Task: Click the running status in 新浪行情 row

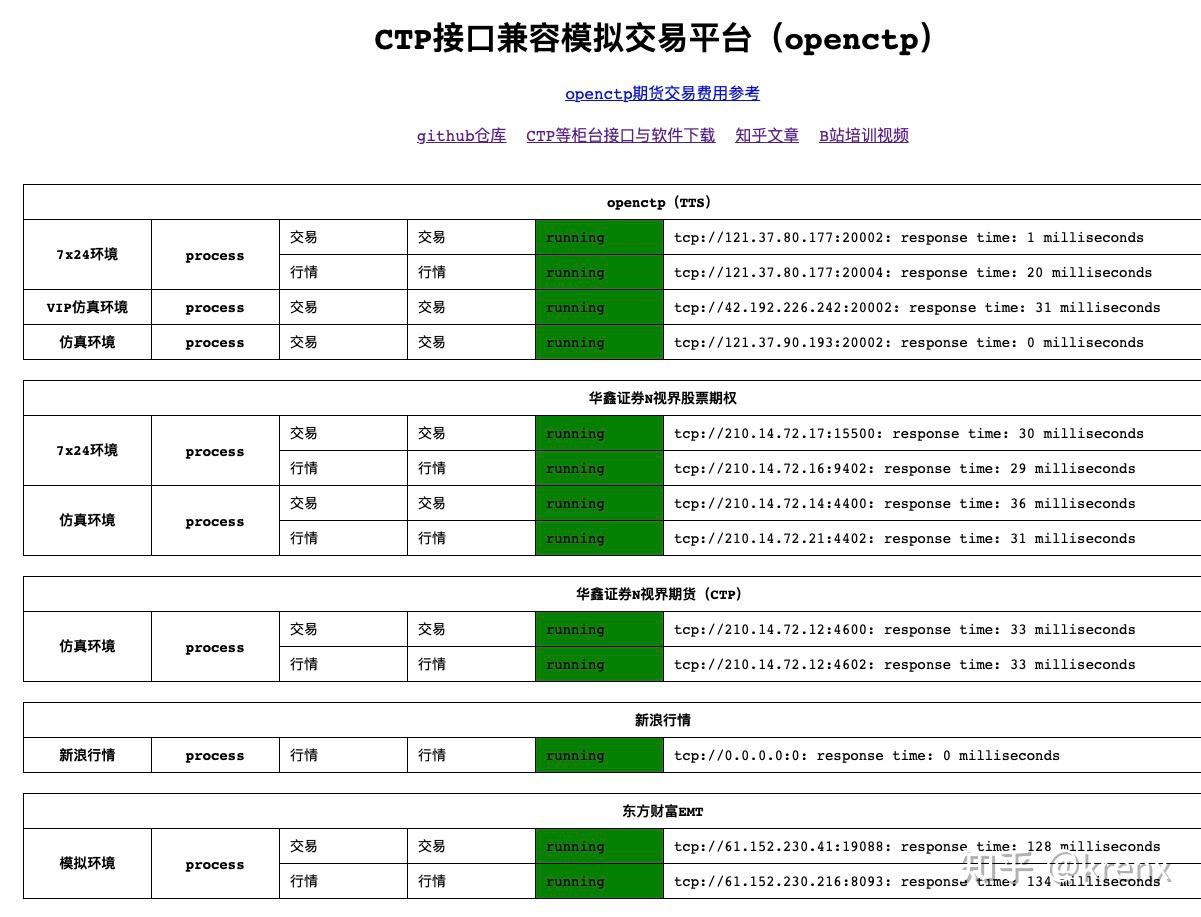Action: pyautogui.click(x=598, y=755)
